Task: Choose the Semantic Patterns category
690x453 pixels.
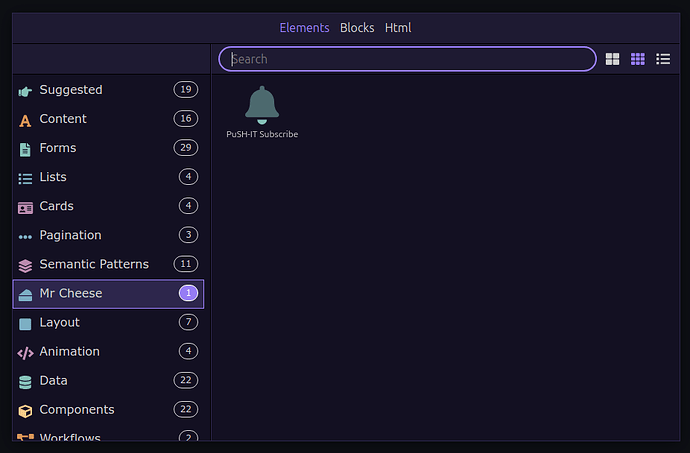Action: click(x=108, y=264)
